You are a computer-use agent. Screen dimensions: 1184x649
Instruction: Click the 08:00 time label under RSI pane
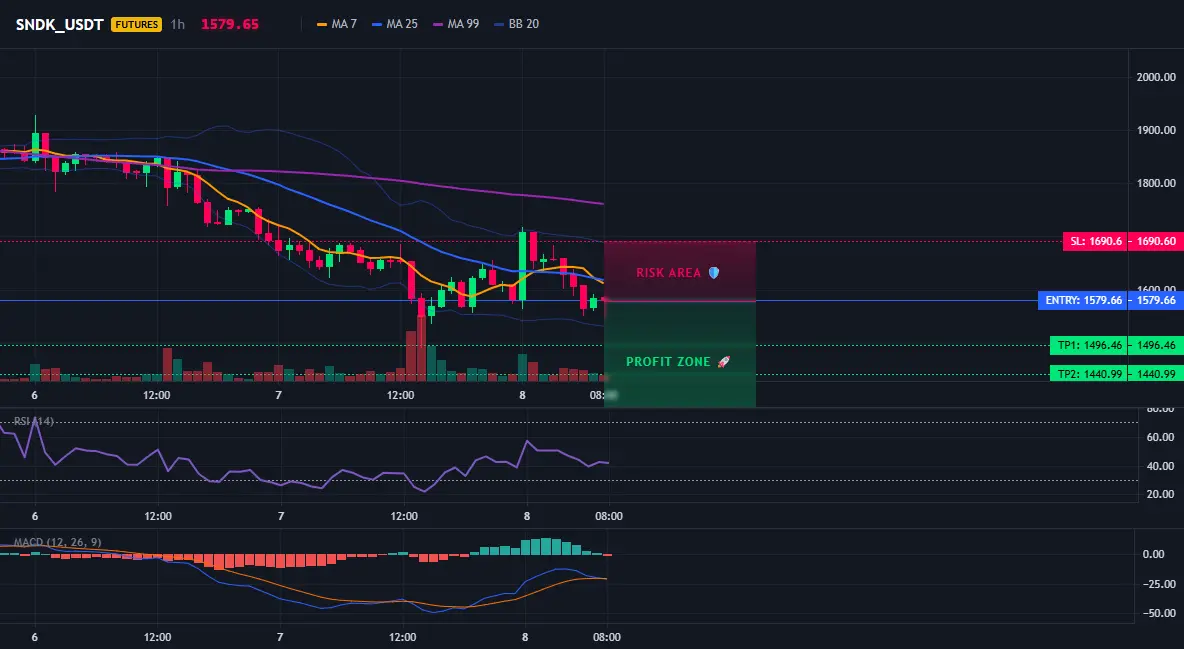609,517
